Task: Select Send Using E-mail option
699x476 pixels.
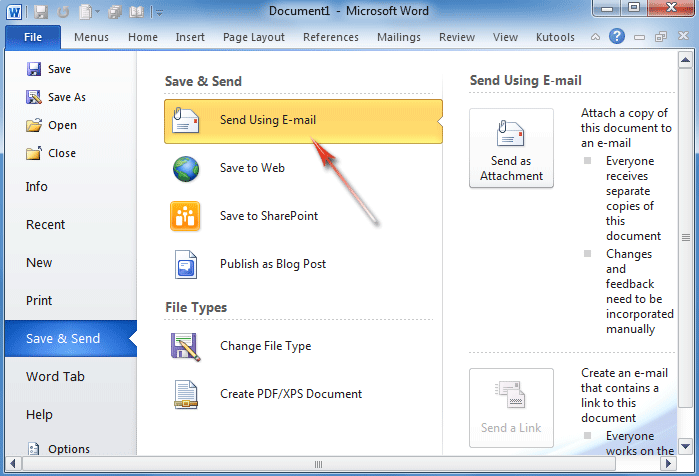Action: point(303,121)
